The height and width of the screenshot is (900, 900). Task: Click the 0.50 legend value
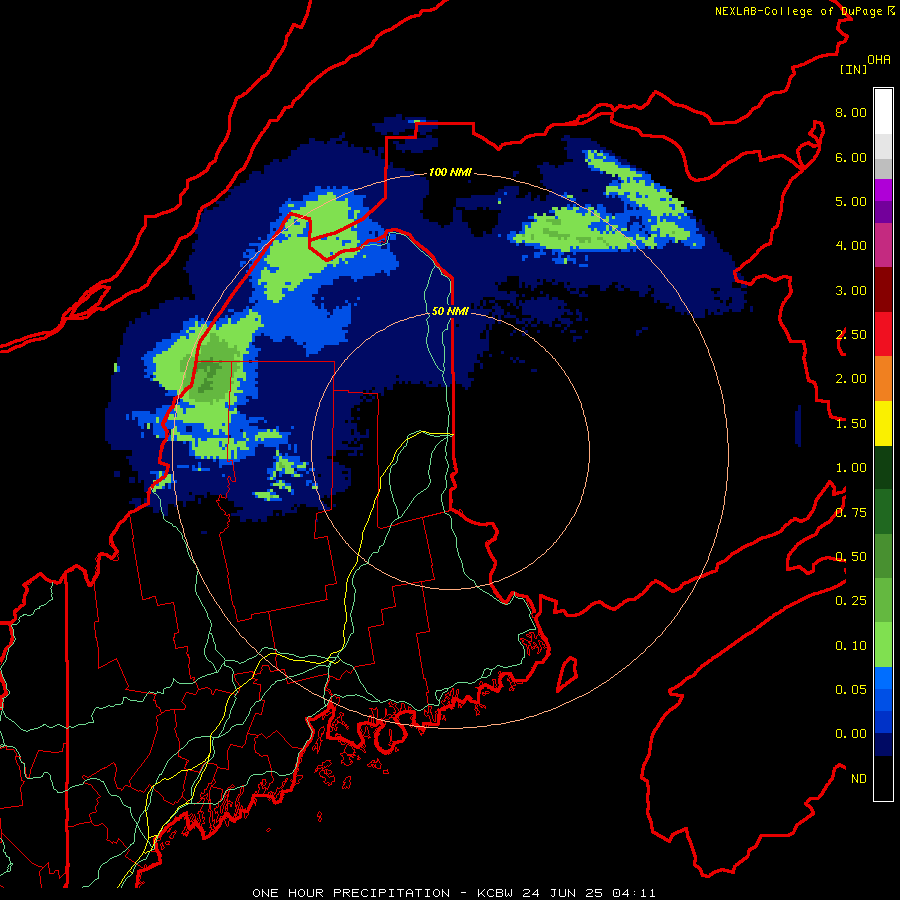pos(851,557)
